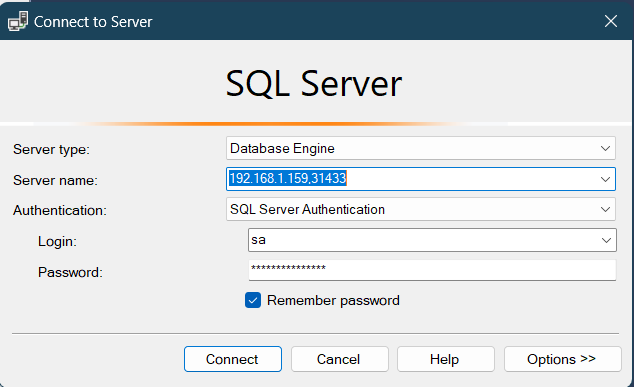Click the Cancel button
Screen dimensions: 634x387
(340, 359)
